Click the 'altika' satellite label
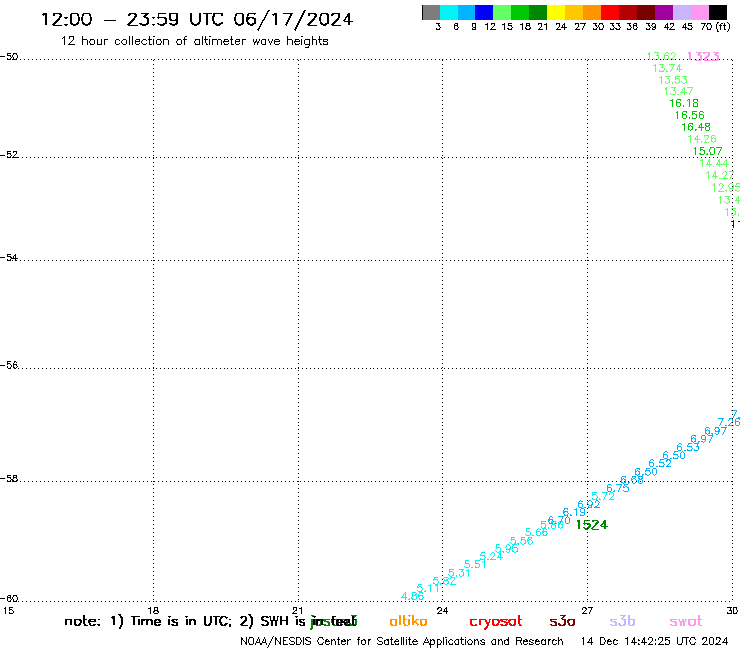 pyautogui.click(x=408, y=621)
